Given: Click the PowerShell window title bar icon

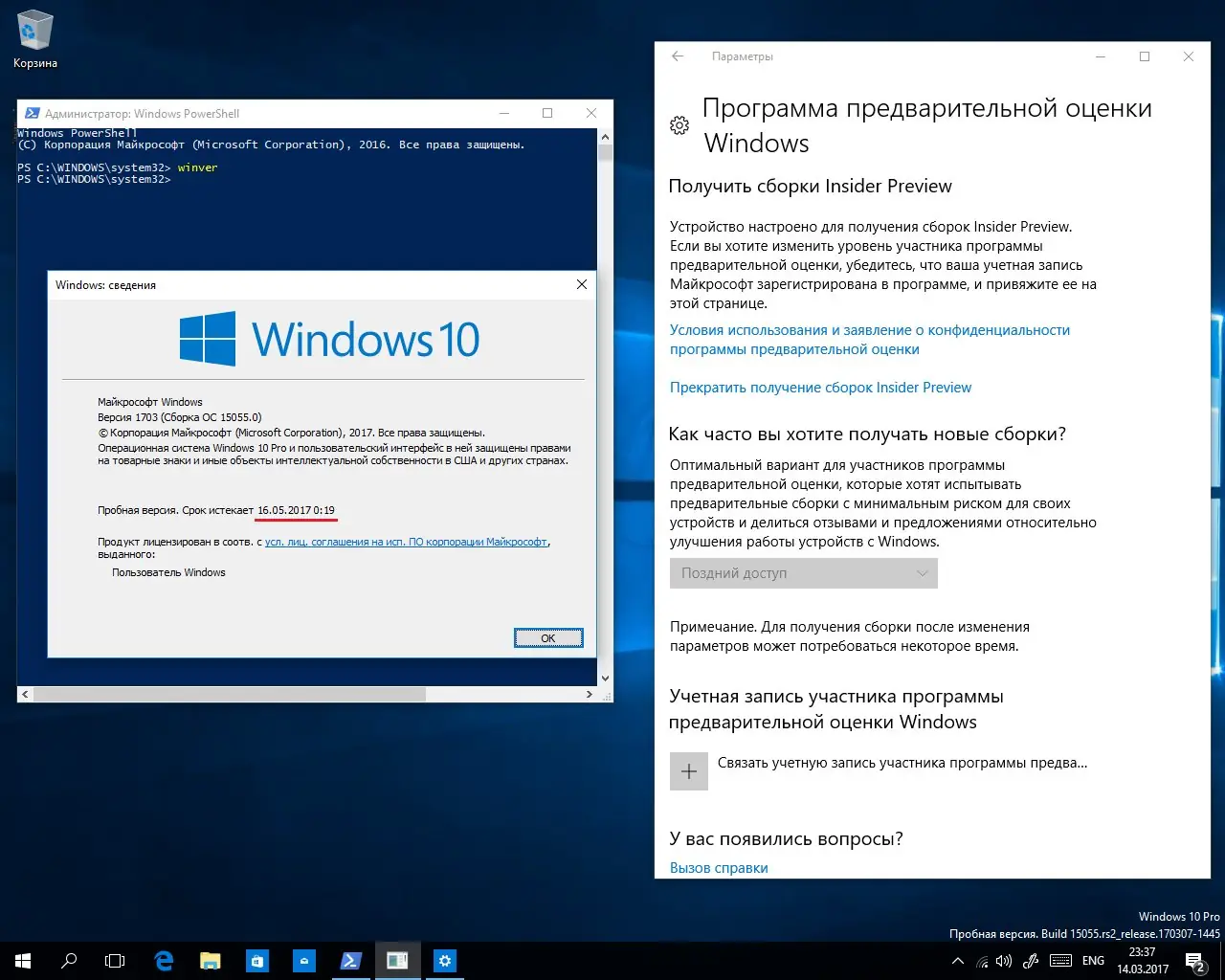Looking at the screenshot, I should [x=32, y=113].
